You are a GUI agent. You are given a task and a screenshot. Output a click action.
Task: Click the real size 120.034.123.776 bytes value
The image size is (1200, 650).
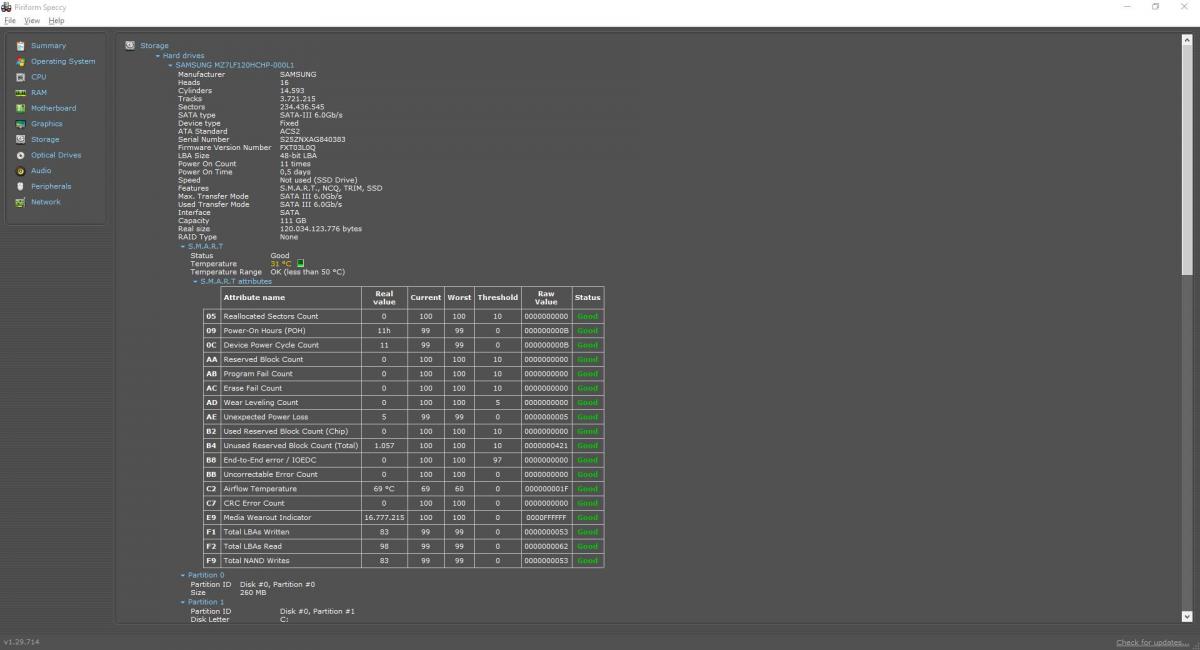coord(321,229)
